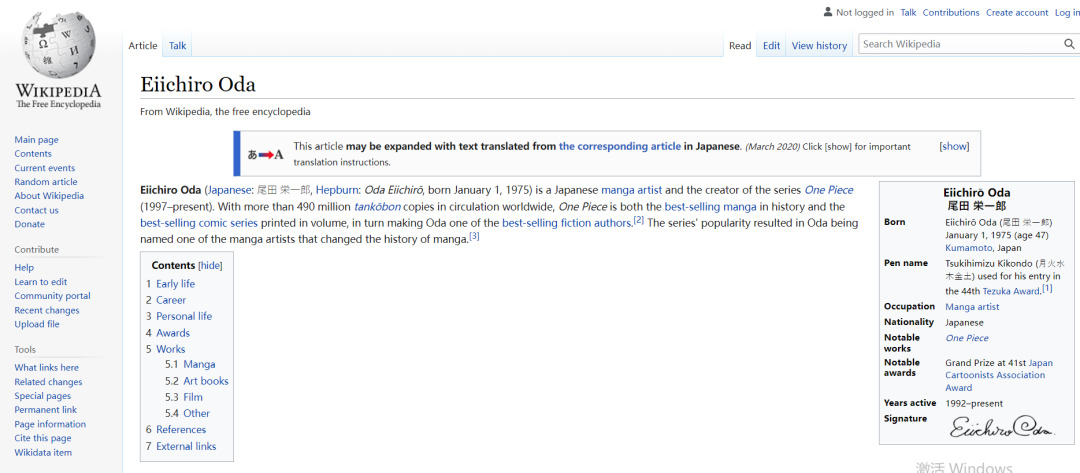View Recent changes

(x=47, y=310)
